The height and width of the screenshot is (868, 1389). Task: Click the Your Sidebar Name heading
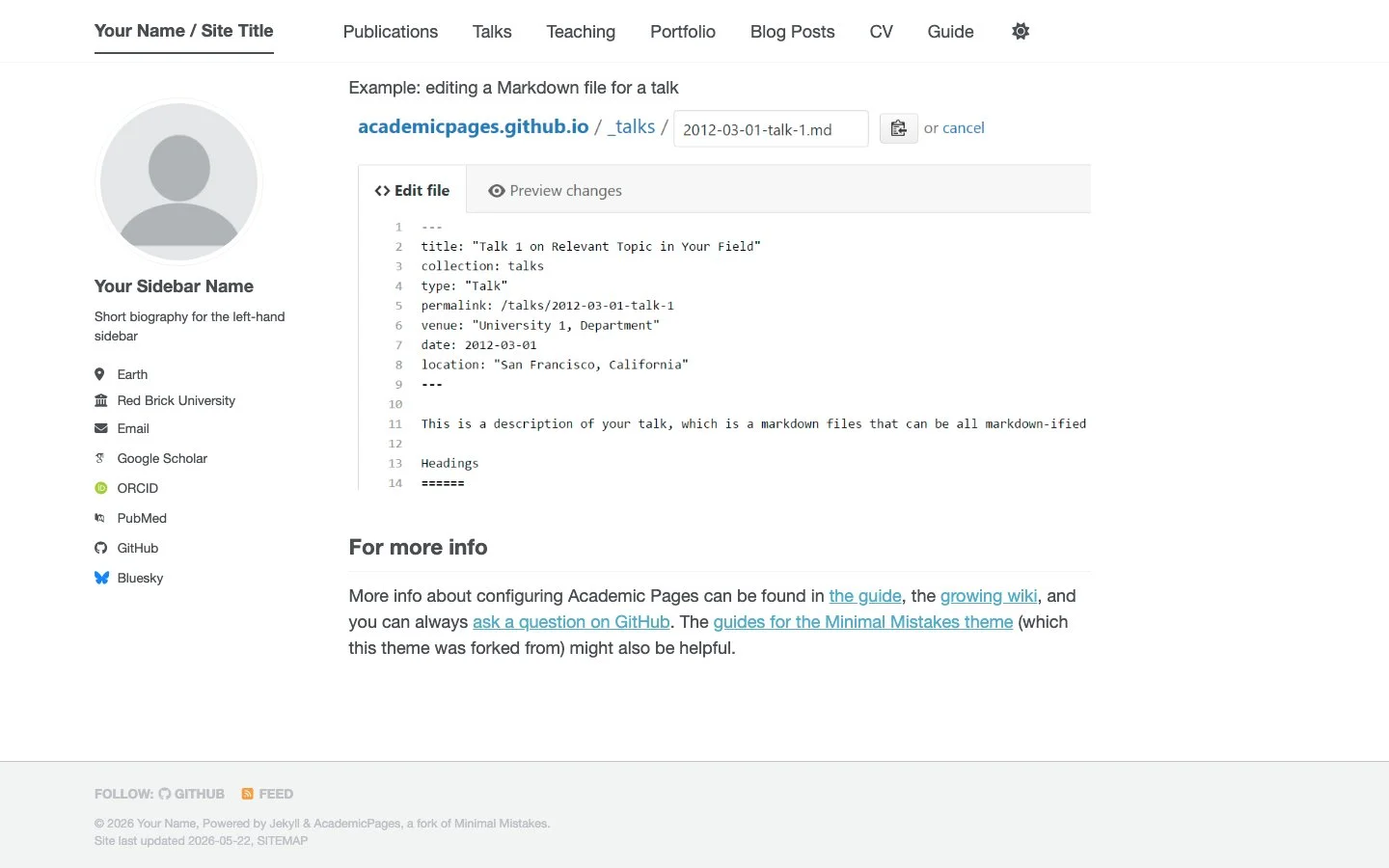175,286
